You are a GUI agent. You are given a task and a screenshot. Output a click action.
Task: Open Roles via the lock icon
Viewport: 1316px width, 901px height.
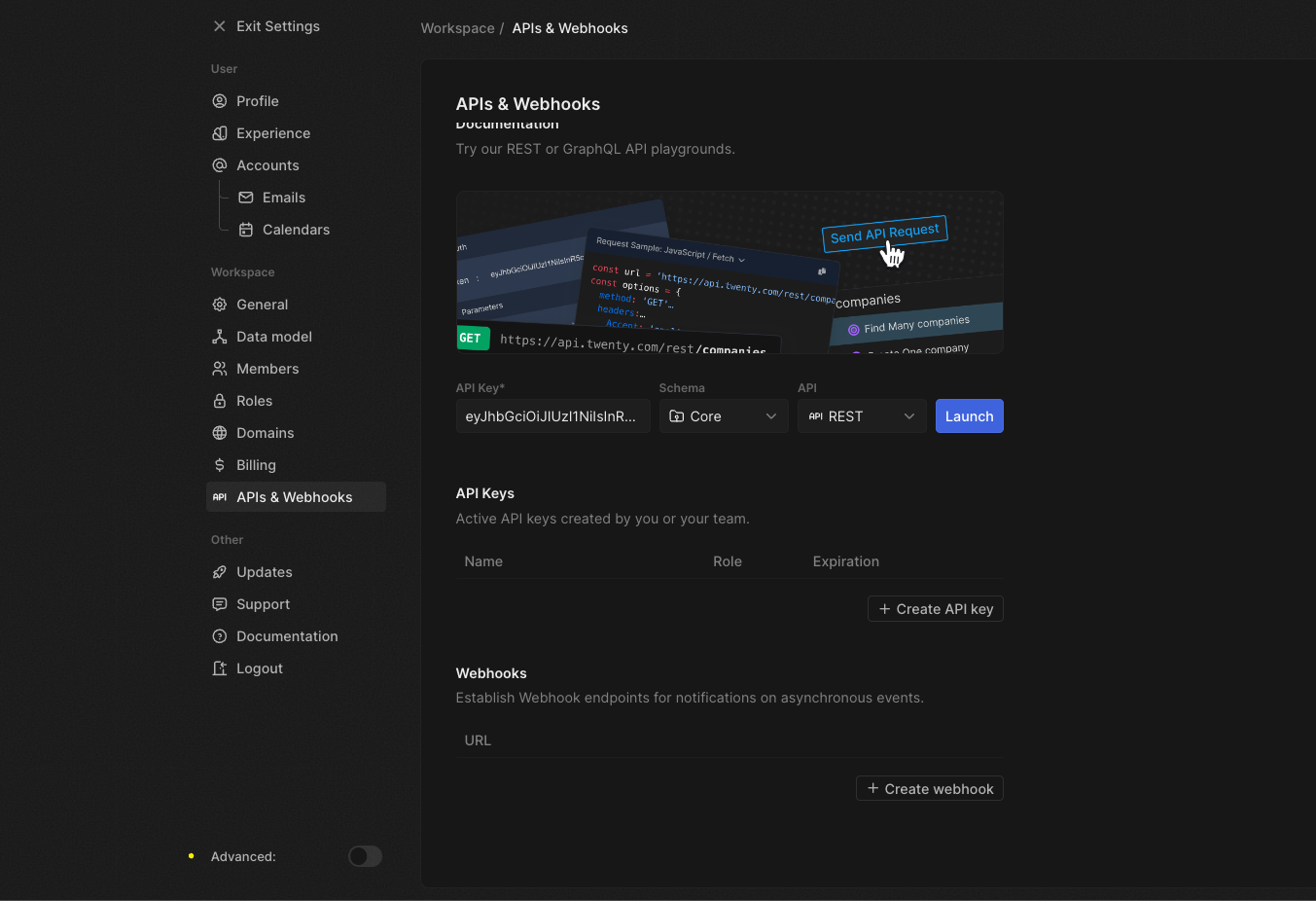(x=219, y=400)
